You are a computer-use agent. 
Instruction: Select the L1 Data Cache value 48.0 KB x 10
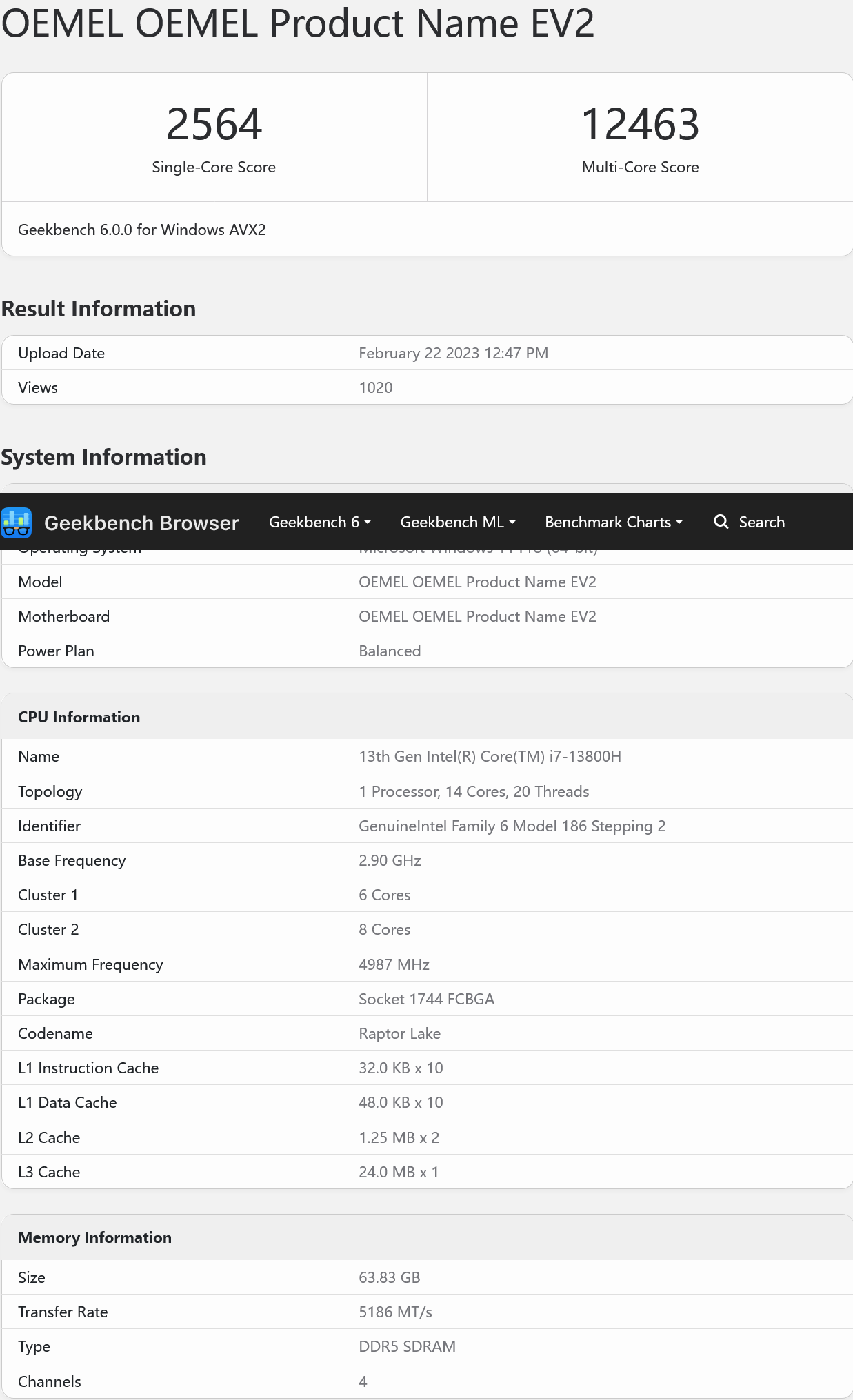401,1102
